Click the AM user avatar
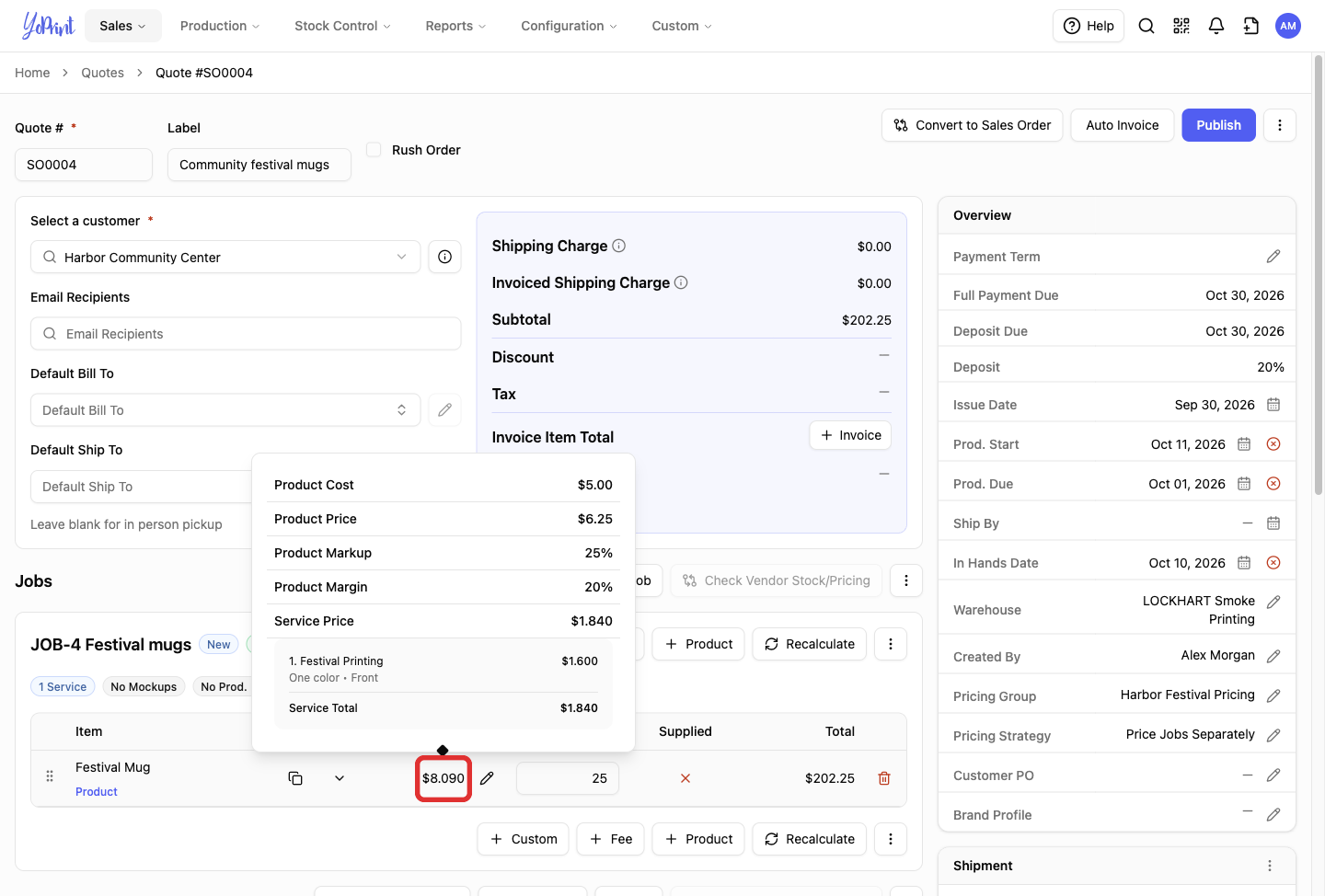Image resolution: width=1325 pixels, height=896 pixels. tap(1288, 26)
